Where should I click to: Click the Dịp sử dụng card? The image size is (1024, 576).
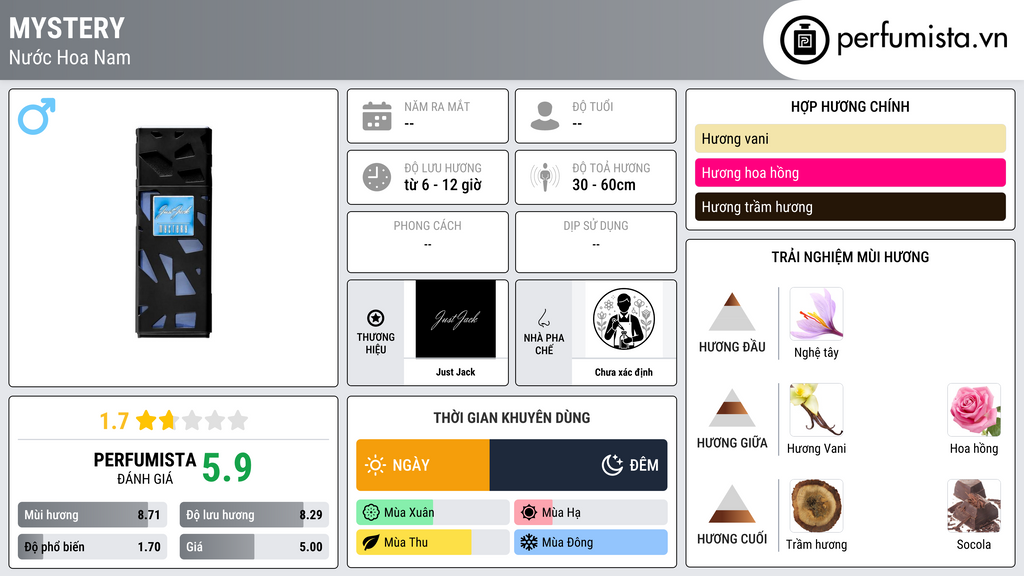596,242
